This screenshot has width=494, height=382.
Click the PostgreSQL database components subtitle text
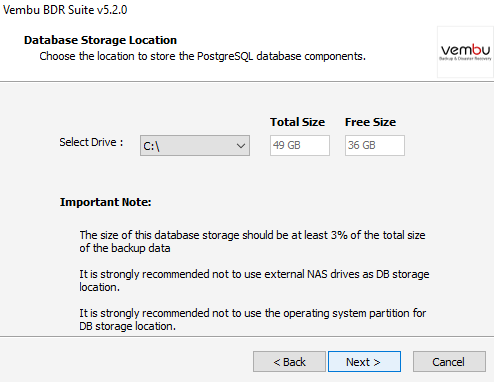click(202, 56)
